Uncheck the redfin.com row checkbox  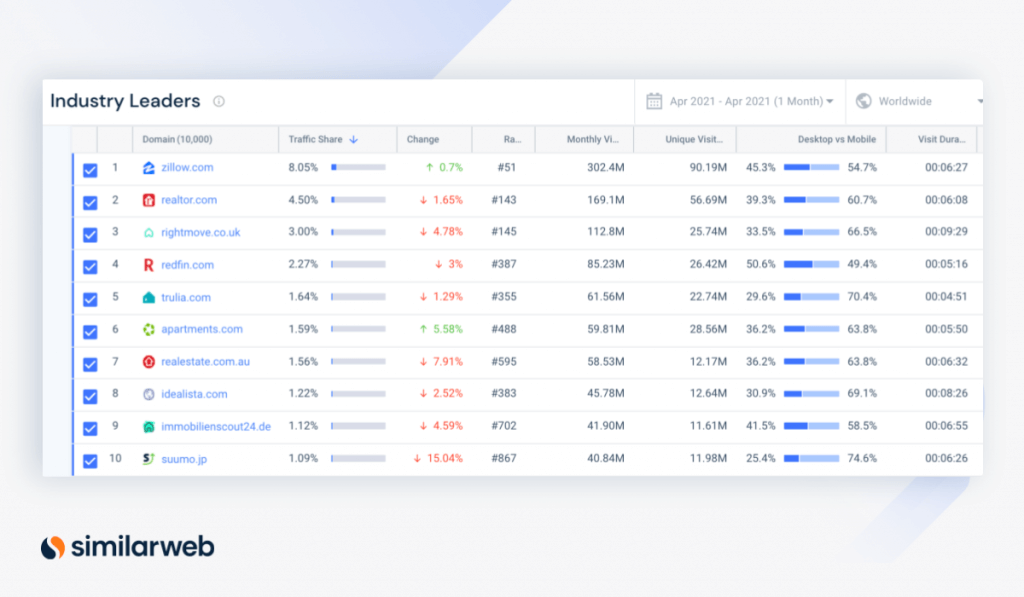pyautogui.click(x=90, y=267)
